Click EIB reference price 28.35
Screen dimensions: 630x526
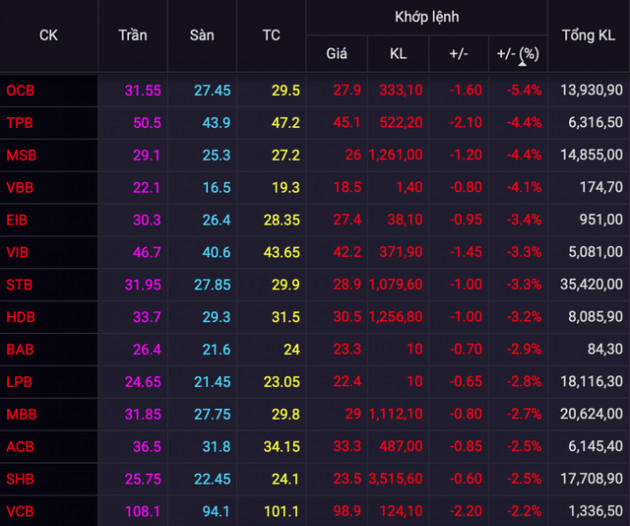[282, 220]
